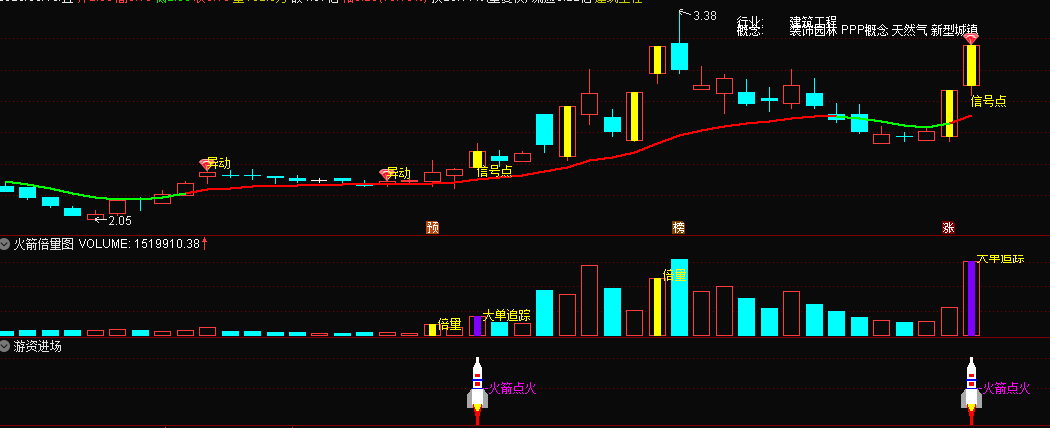The image size is (1050, 428).
Task: Click the earlier rocket ignition icon
Action: [x=477, y=391]
